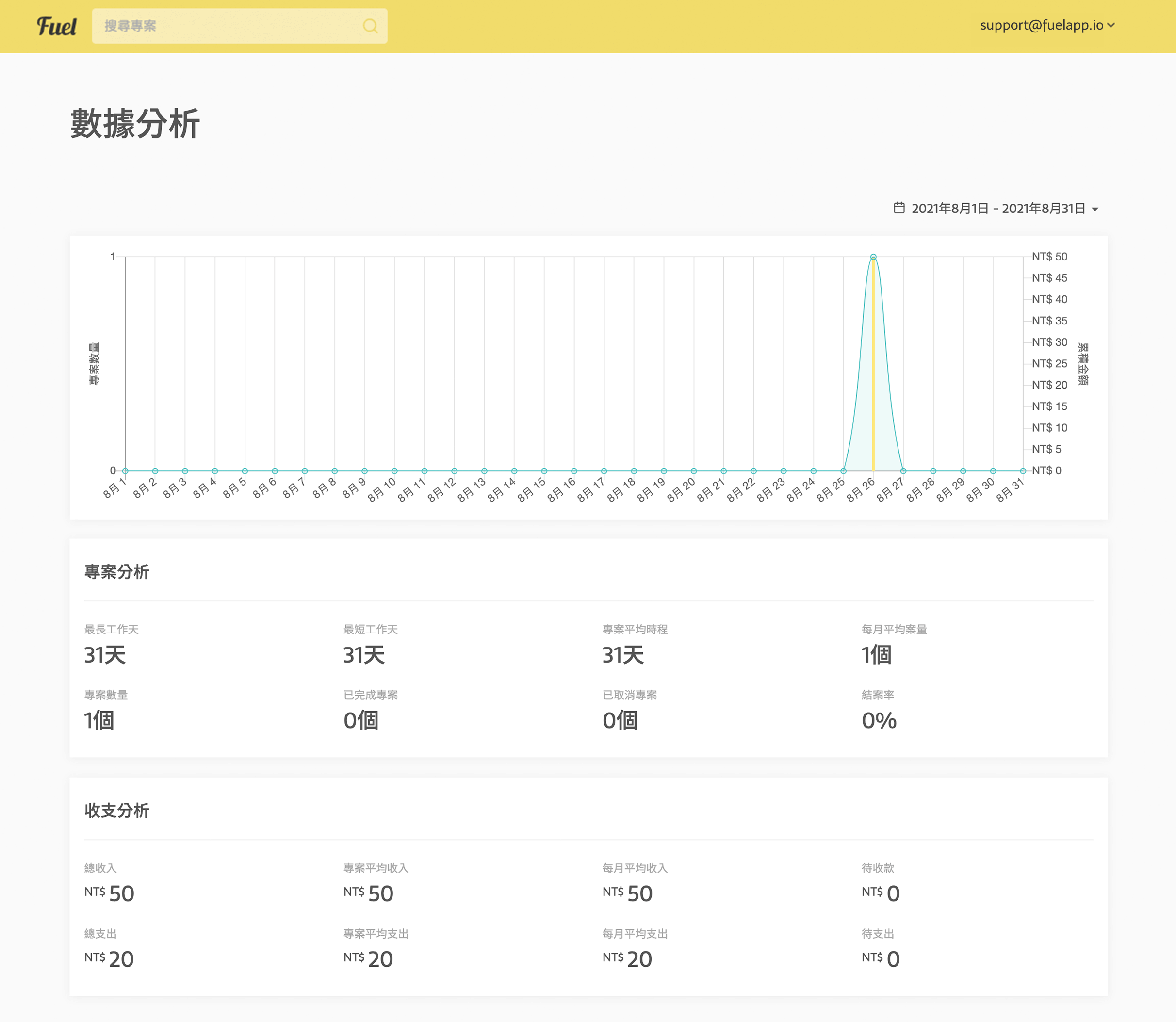Click the 搜尋專案 search field
Image resolution: width=1176 pixels, height=1022 pixels.
[228, 26]
